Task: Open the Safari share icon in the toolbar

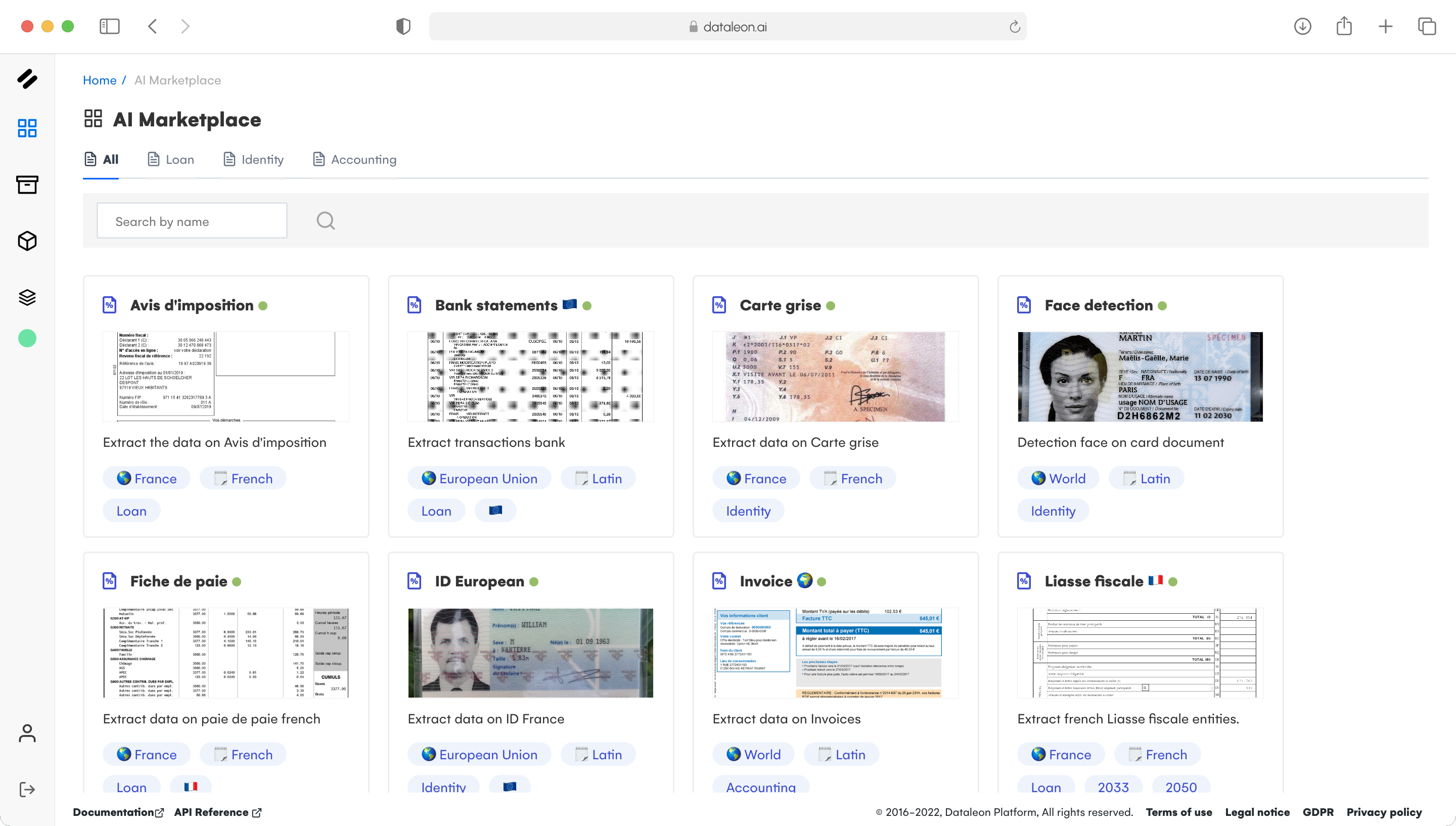Action: (x=1344, y=26)
